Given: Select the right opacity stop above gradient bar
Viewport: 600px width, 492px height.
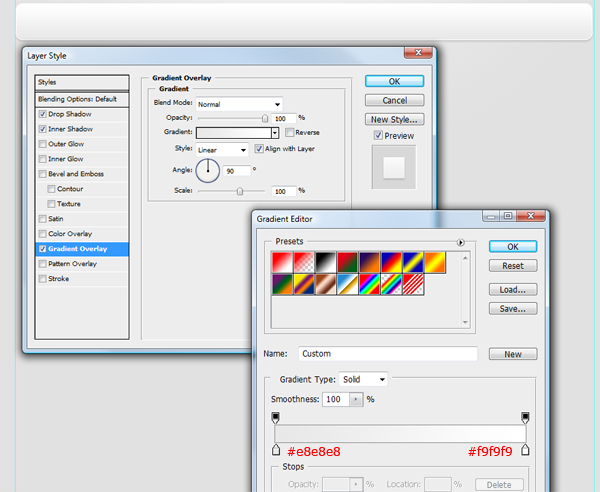Looking at the screenshot, I should coord(525,418).
